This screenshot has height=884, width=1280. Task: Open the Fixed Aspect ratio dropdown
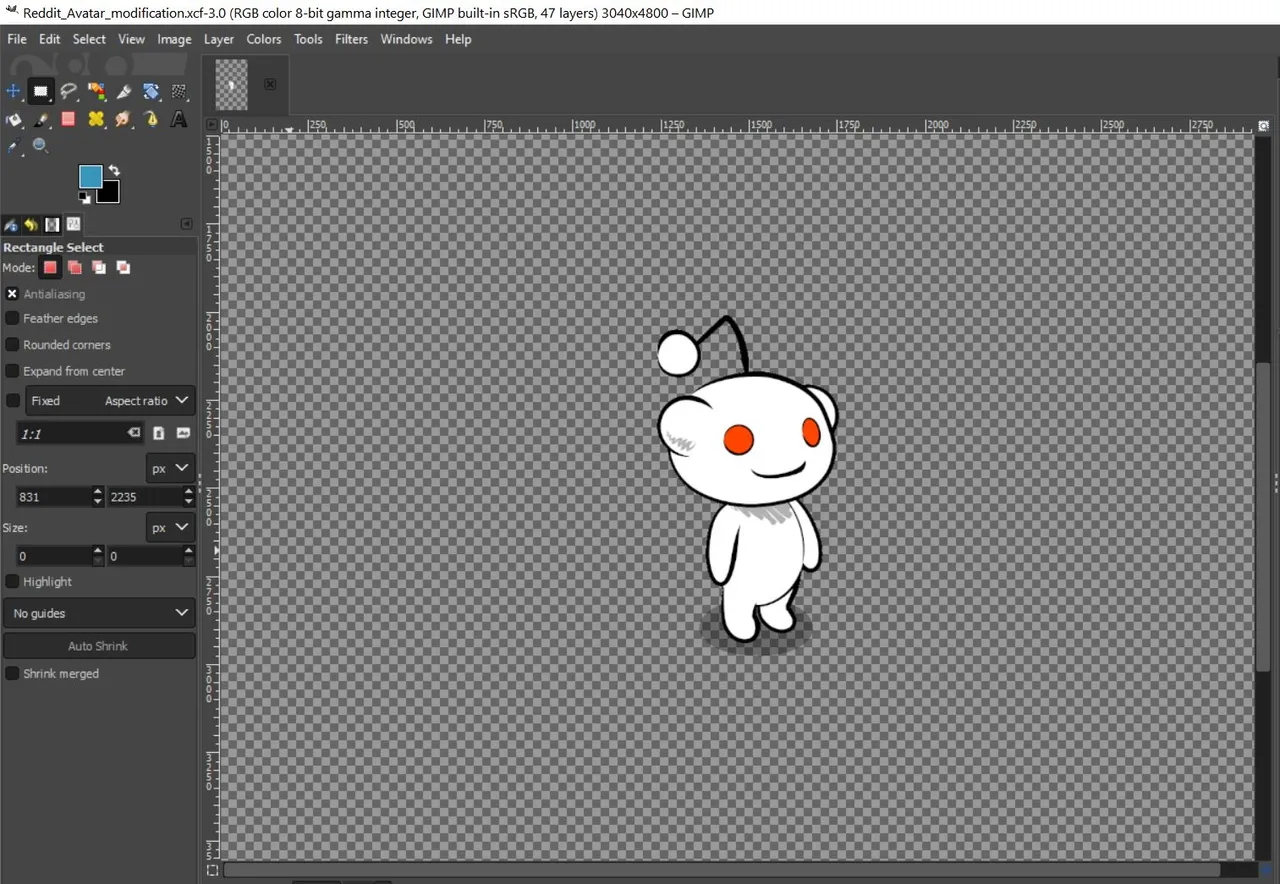pos(110,400)
